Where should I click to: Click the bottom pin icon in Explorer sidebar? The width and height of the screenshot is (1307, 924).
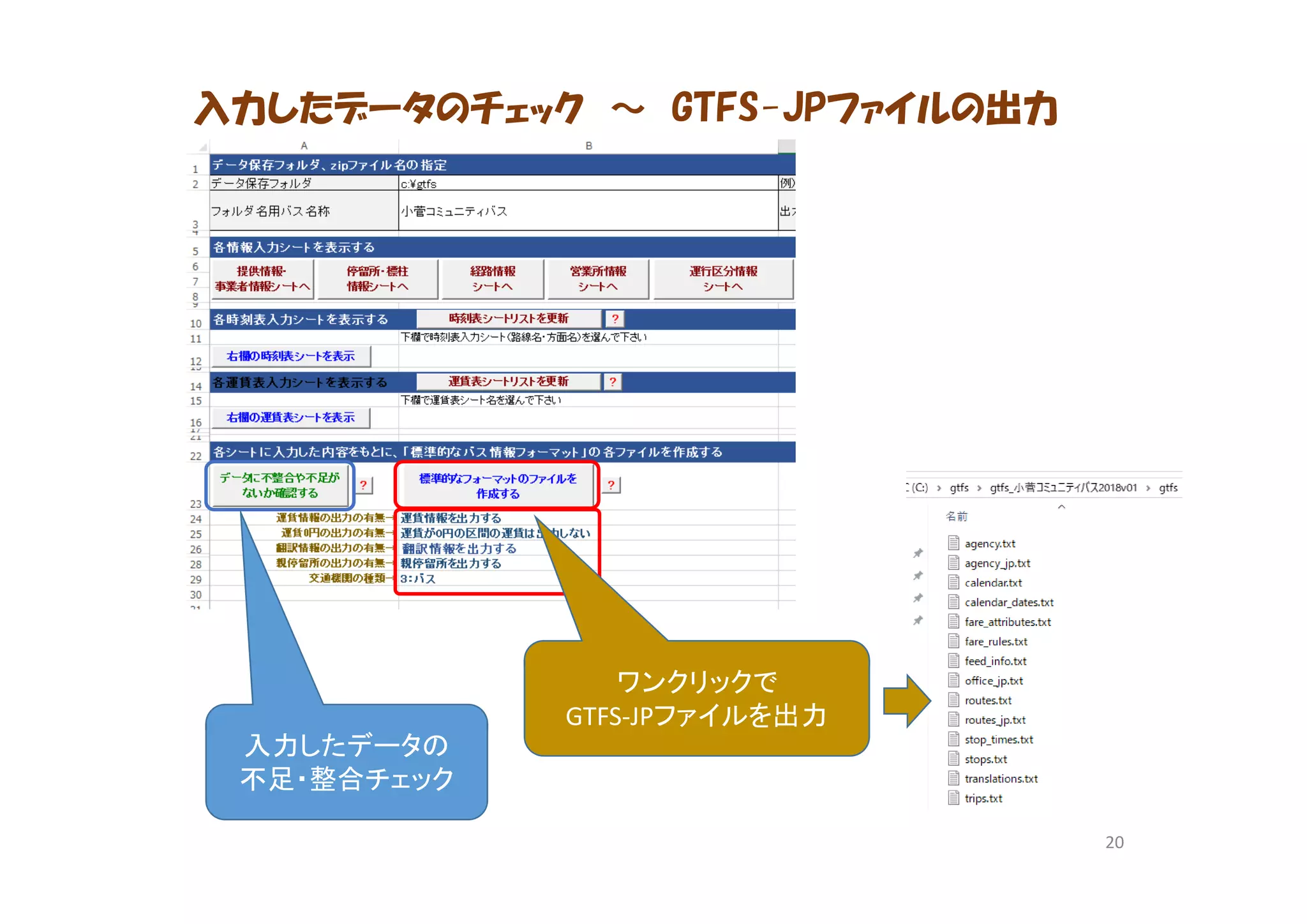pyautogui.click(x=918, y=620)
